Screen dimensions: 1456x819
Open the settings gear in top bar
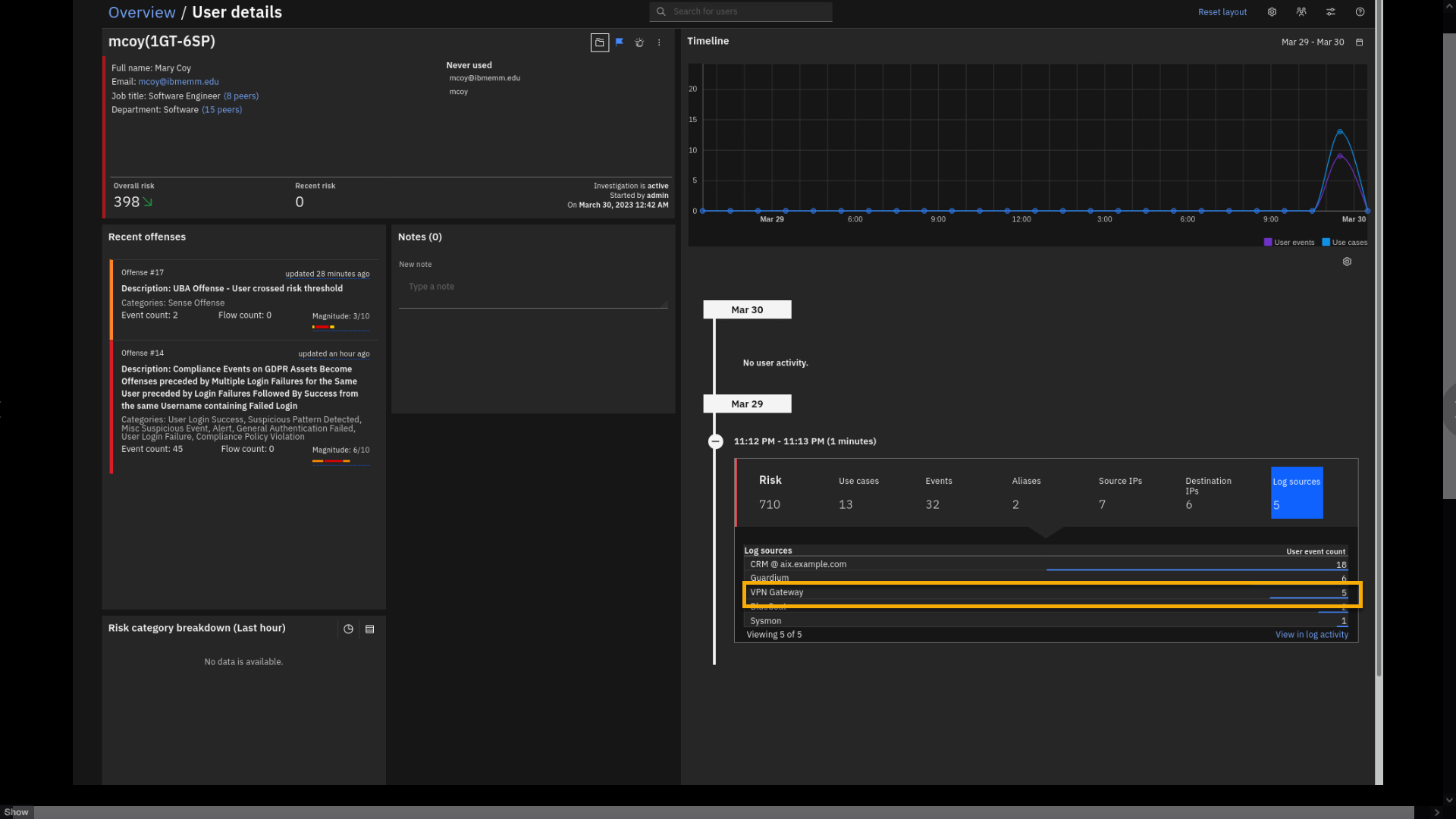point(1272,12)
